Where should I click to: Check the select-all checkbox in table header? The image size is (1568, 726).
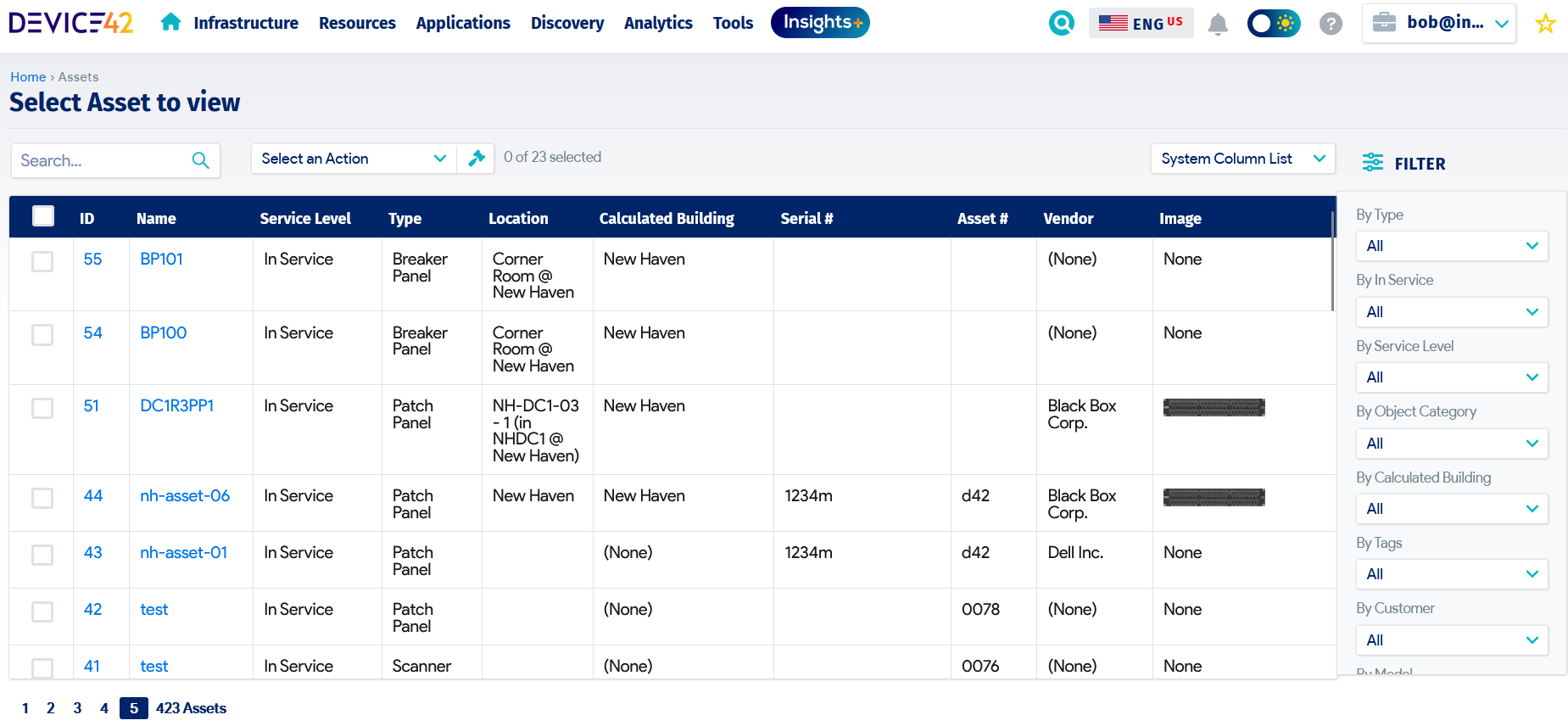pos(43,217)
